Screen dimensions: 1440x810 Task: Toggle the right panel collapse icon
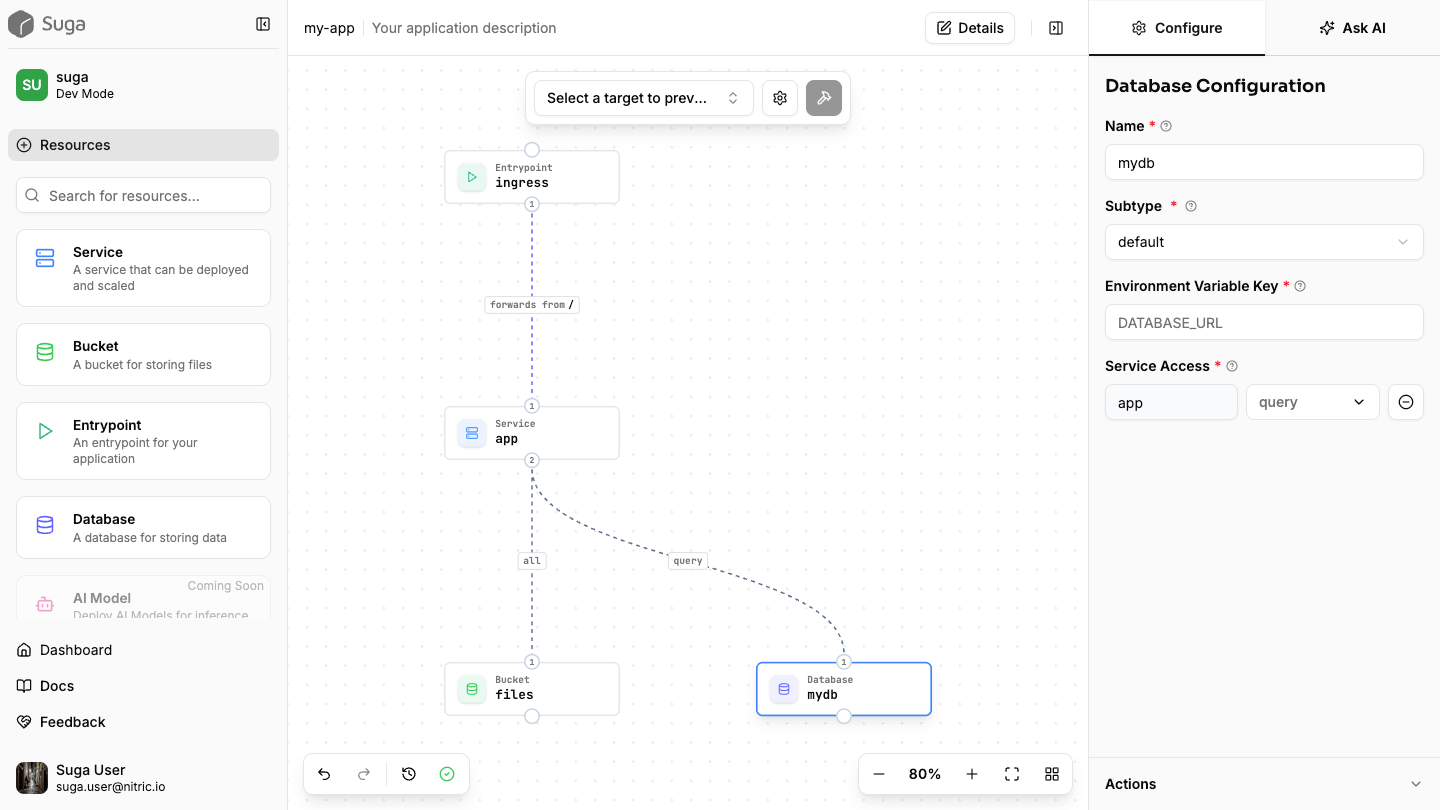(x=1056, y=28)
